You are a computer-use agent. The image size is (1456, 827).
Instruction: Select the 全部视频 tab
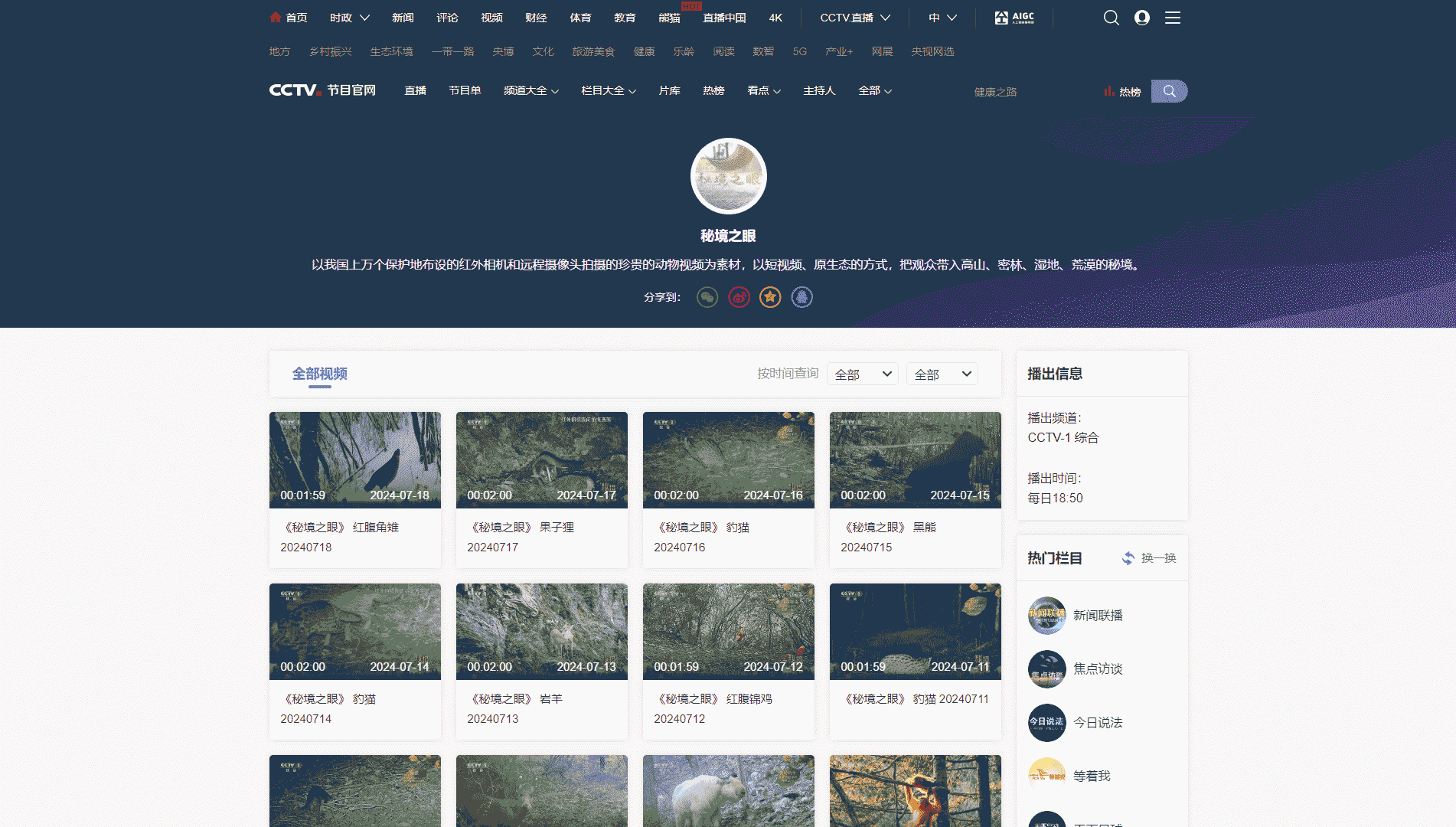pyautogui.click(x=319, y=374)
